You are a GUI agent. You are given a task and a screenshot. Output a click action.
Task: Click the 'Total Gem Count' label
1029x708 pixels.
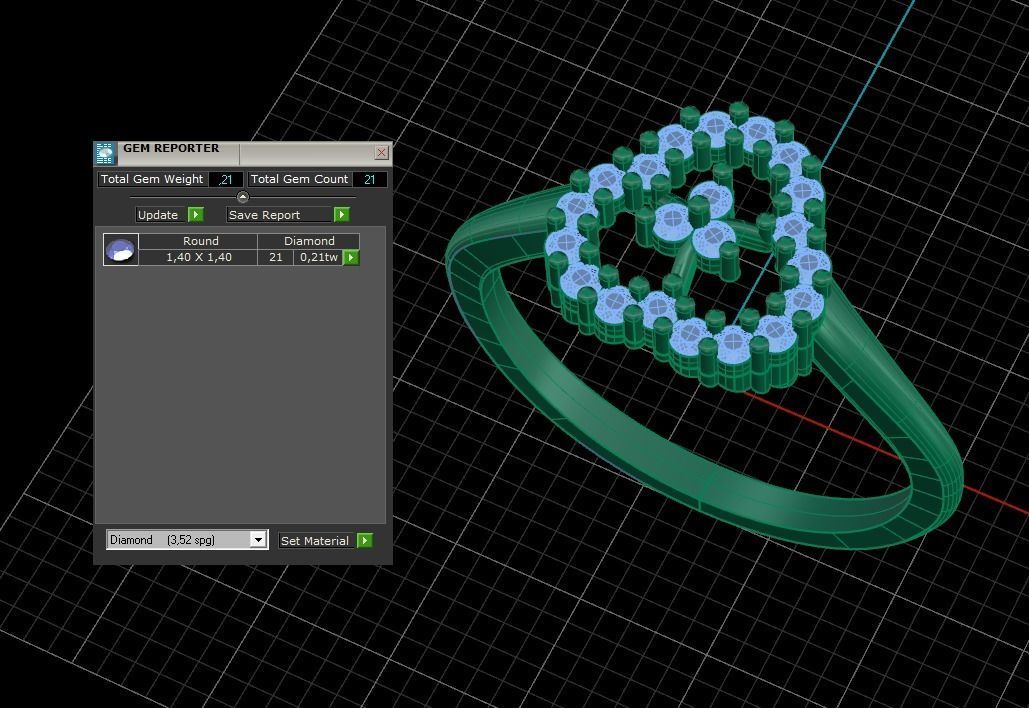[x=299, y=179]
